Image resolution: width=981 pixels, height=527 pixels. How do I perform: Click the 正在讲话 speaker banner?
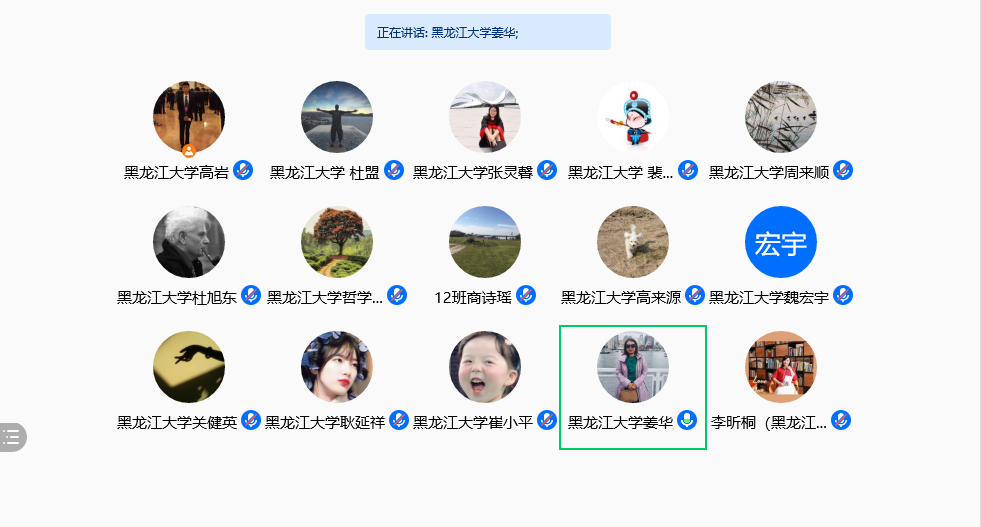coord(488,32)
